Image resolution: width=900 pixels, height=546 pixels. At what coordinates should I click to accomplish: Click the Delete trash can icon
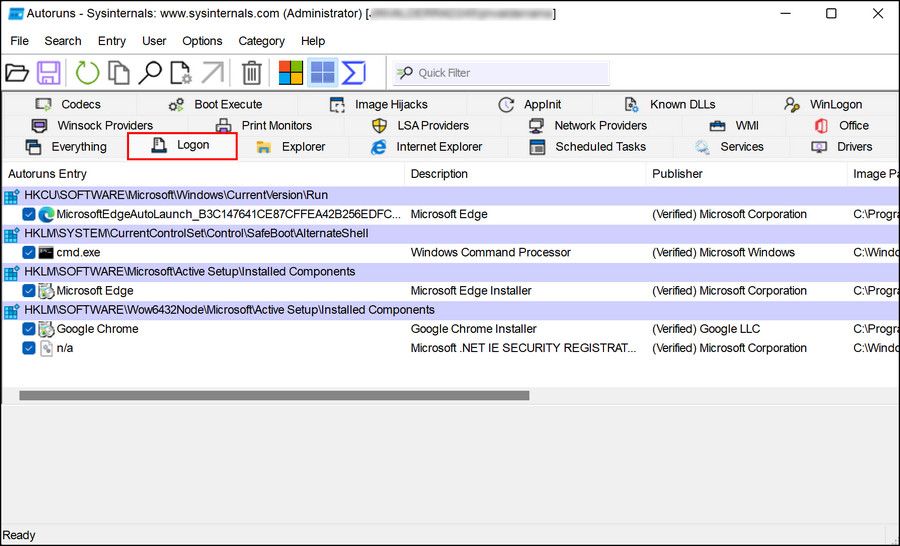pyautogui.click(x=251, y=73)
